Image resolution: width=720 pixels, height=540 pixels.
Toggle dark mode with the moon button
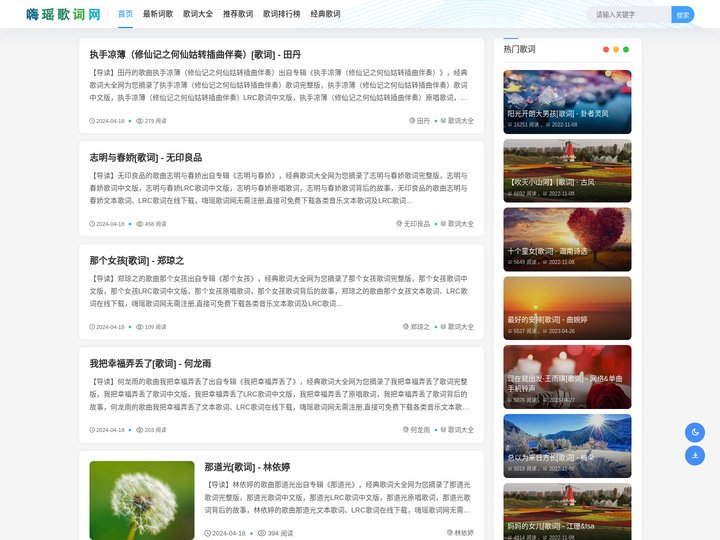coord(695,432)
